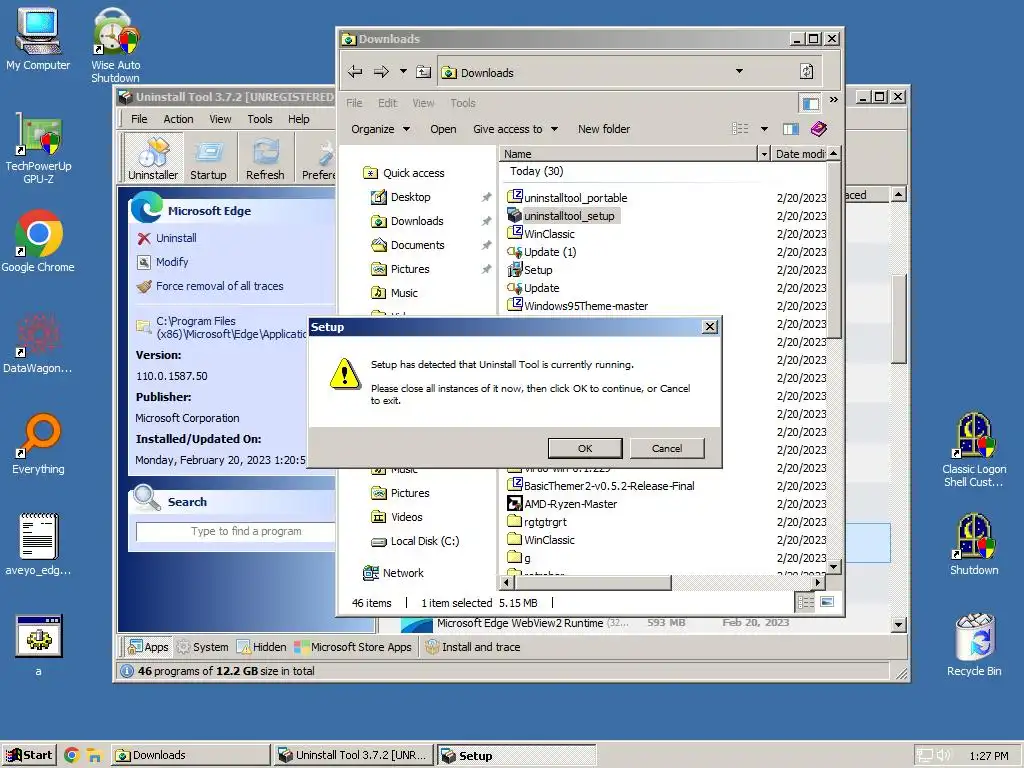Click the Chrome quick launch icon on taskbar
This screenshot has width=1024, height=768.
[72, 756]
